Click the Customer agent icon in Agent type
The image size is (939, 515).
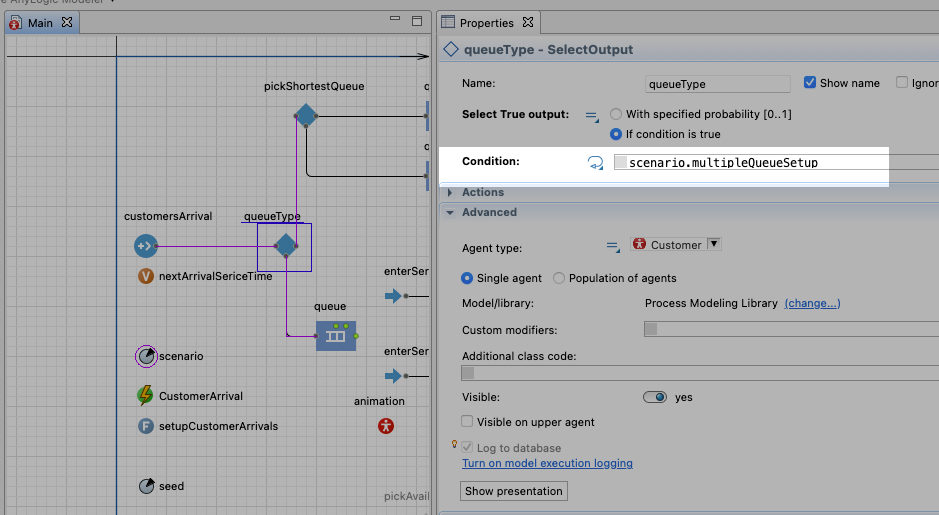(x=639, y=244)
